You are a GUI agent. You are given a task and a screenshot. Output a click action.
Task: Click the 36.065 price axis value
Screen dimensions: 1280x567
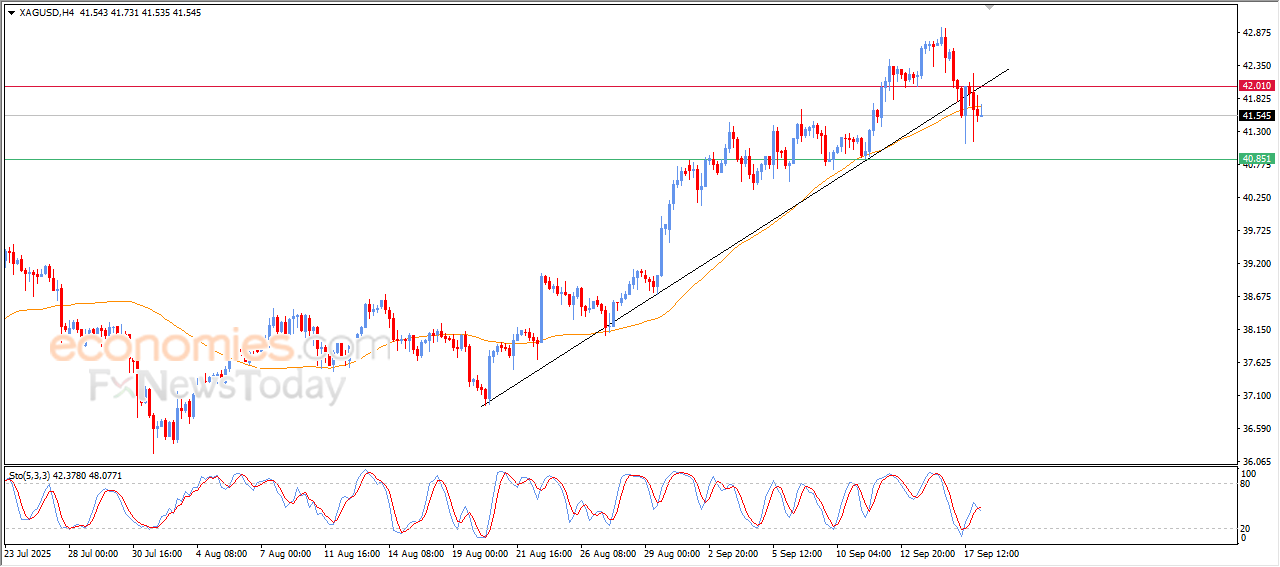pyautogui.click(x=1256, y=462)
